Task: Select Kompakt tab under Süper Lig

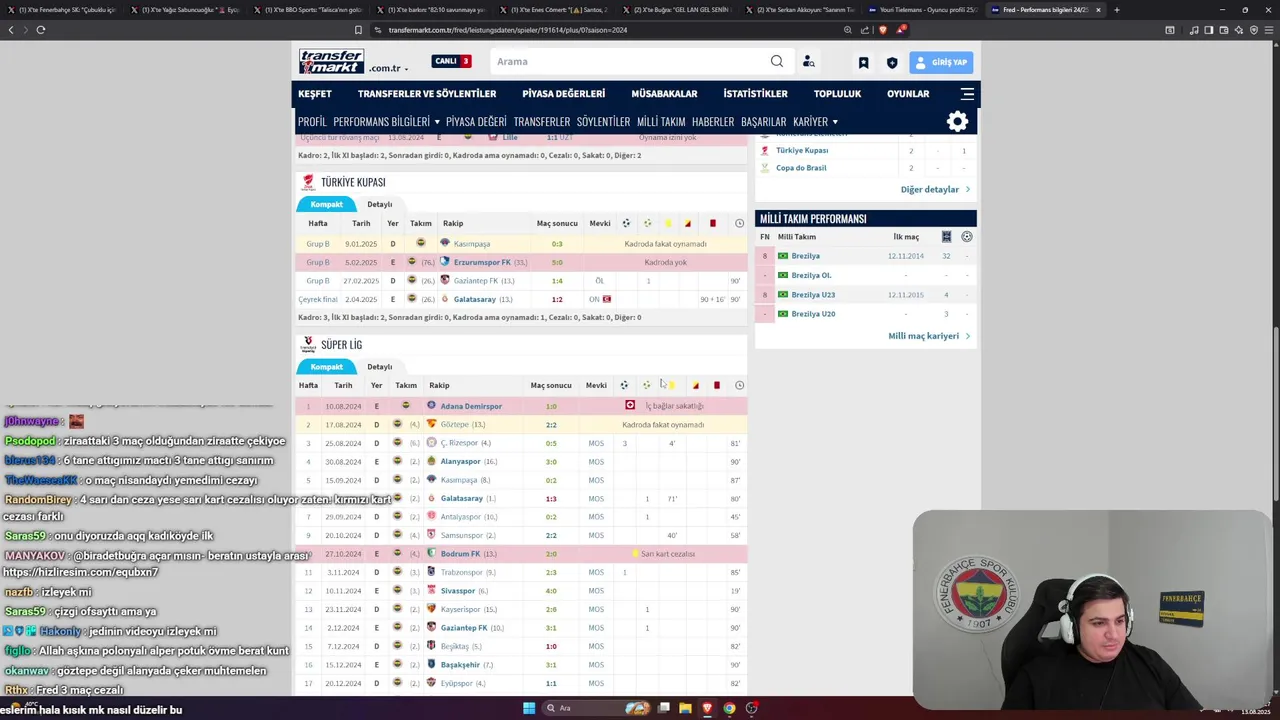Action: [x=326, y=366]
